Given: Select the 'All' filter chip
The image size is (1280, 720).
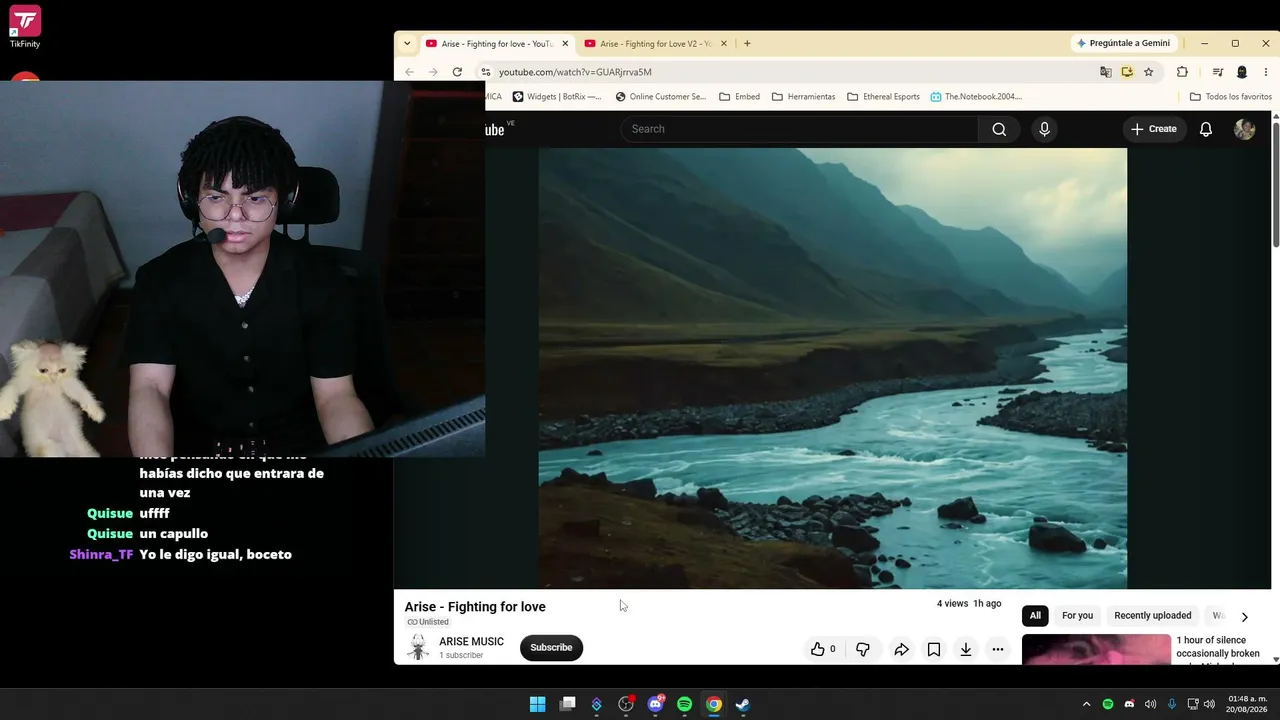Looking at the screenshot, I should 1035,615.
